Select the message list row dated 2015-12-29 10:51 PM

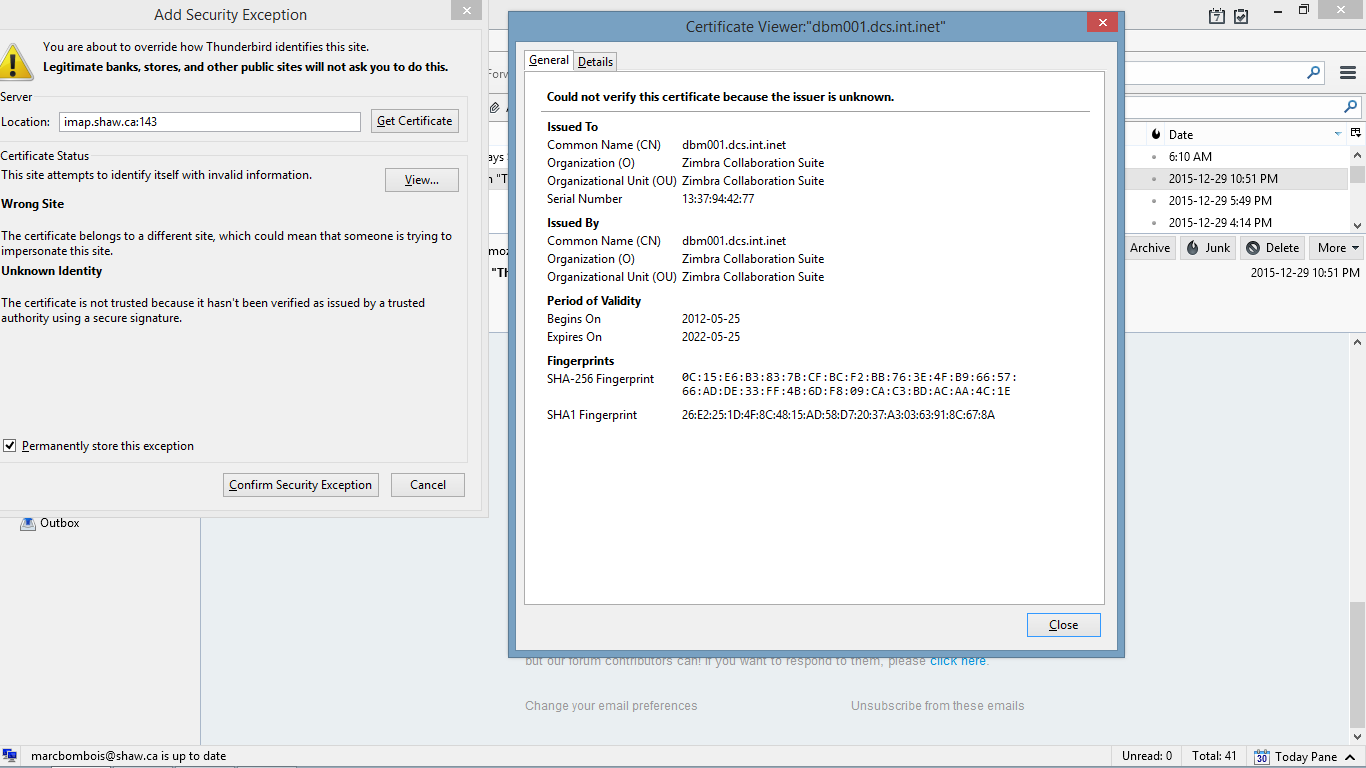point(1236,179)
